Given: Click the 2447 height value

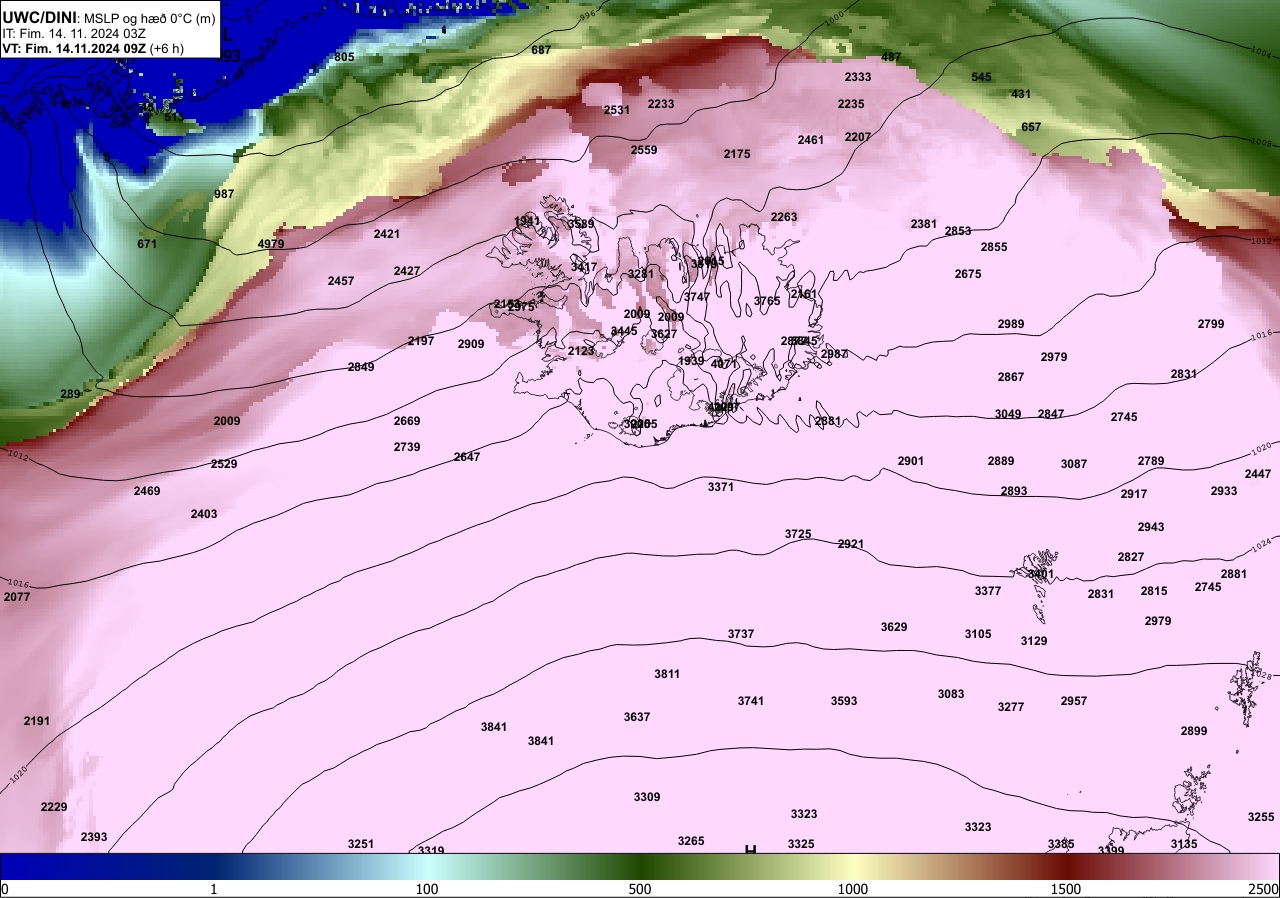Looking at the screenshot, I should (1258, 474).
